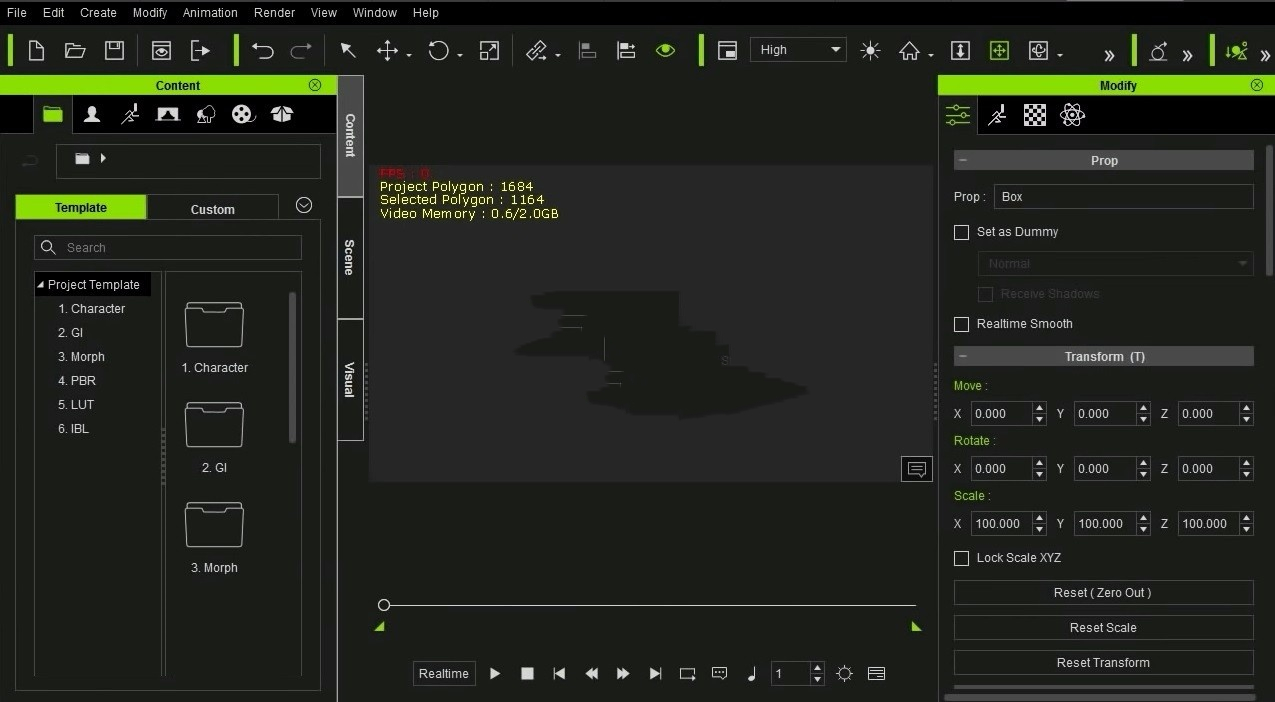Select the Move tool in the toolbar
Viewport: 1275px width, 702px height.
(389, 50)
